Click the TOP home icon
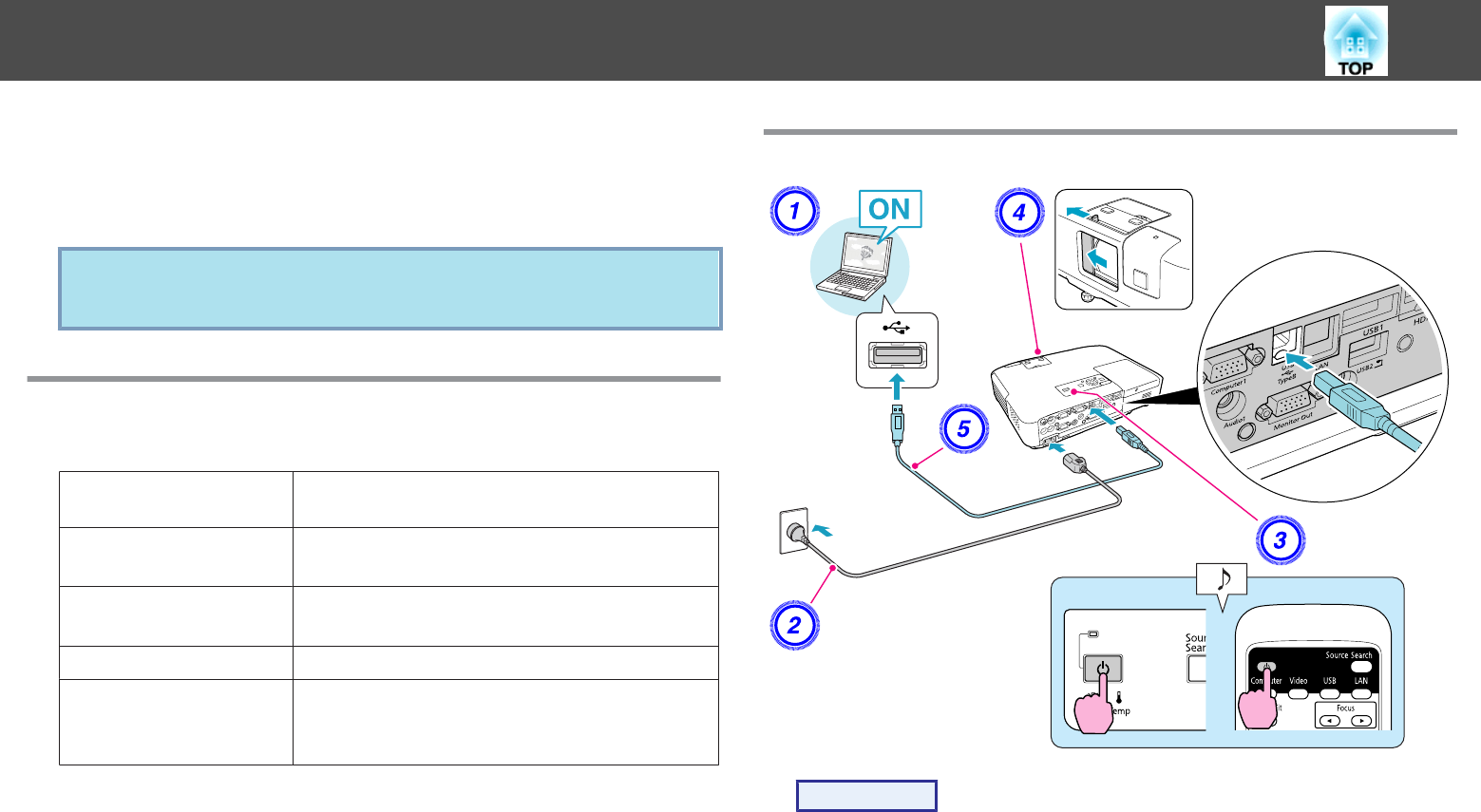 click(1356, 41)
